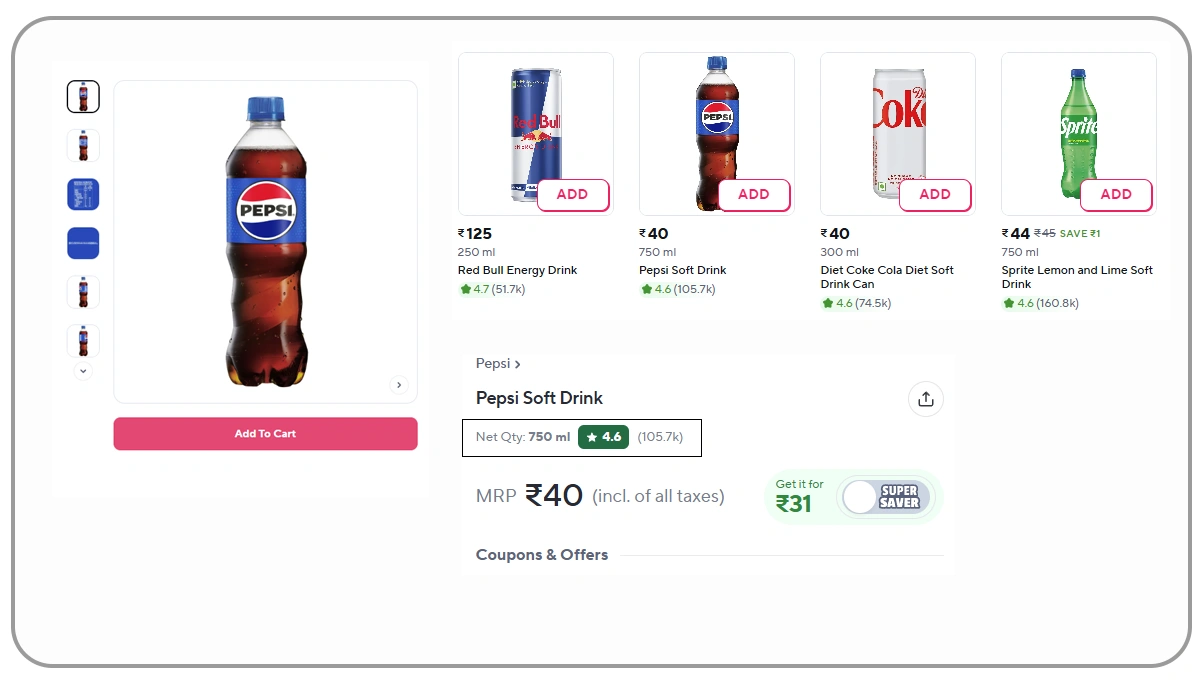Share the Pepsi Soft Drink product

coord(925,398)
